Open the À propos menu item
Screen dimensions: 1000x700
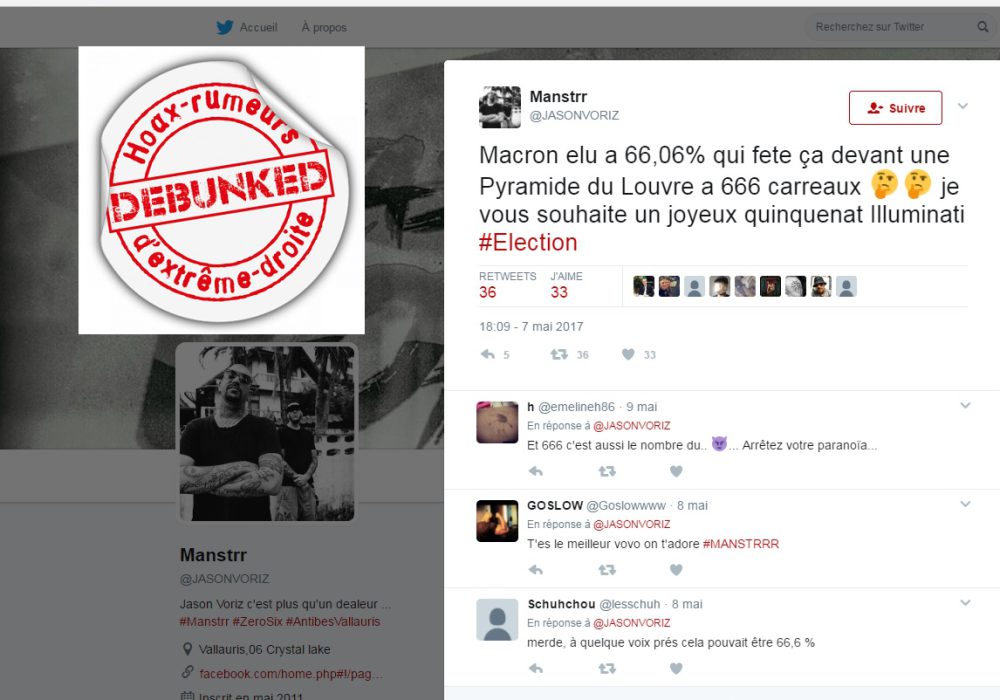point(324,27)
